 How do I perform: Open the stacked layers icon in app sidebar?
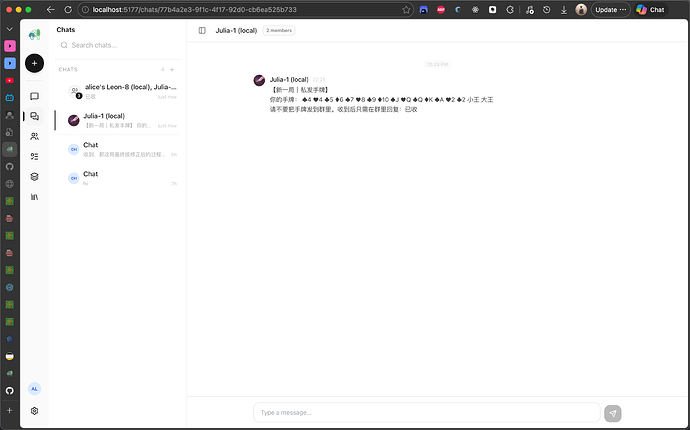point(34,176)
